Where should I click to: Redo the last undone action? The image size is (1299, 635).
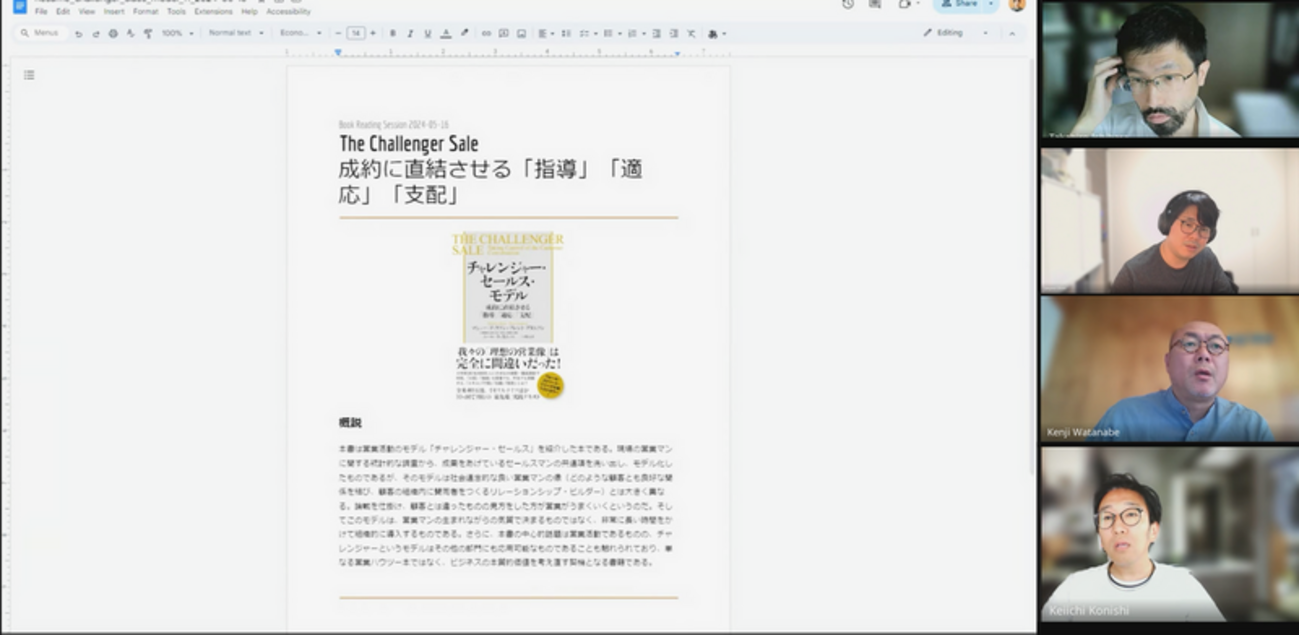point(96,33)
